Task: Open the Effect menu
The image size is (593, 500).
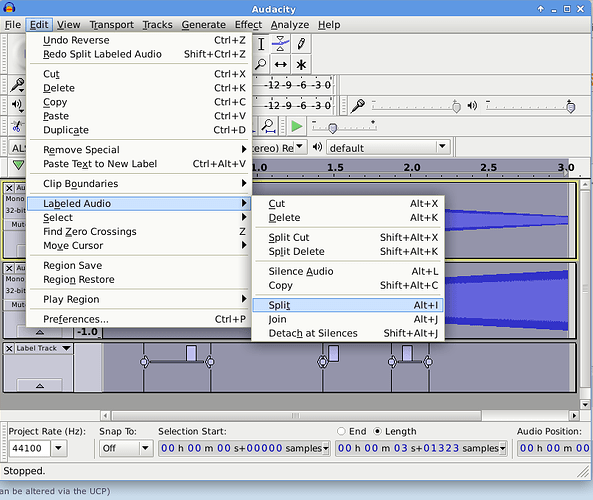Action: (248, 25)
